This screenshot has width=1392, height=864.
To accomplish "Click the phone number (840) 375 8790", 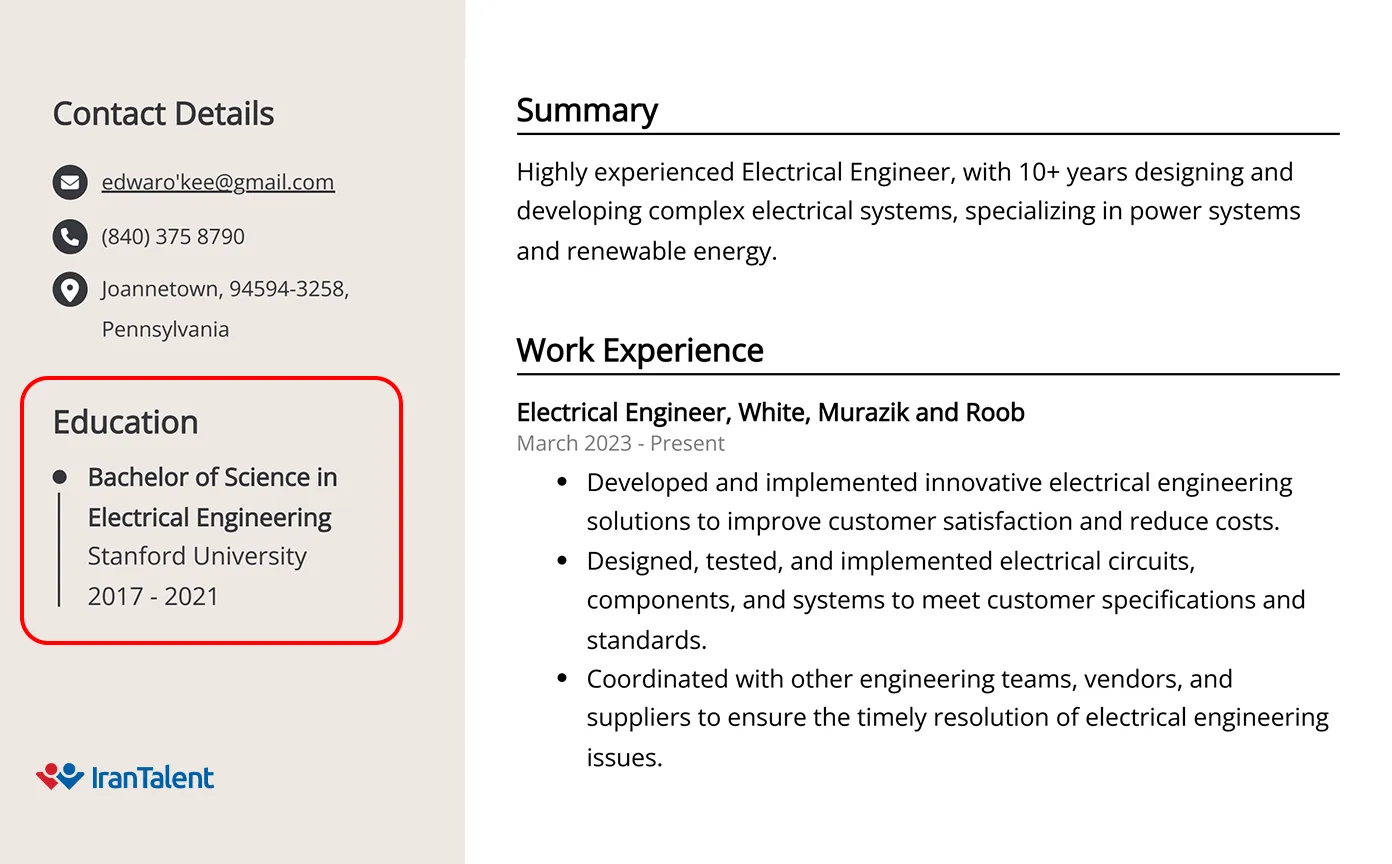I will (x=173, y=237).
